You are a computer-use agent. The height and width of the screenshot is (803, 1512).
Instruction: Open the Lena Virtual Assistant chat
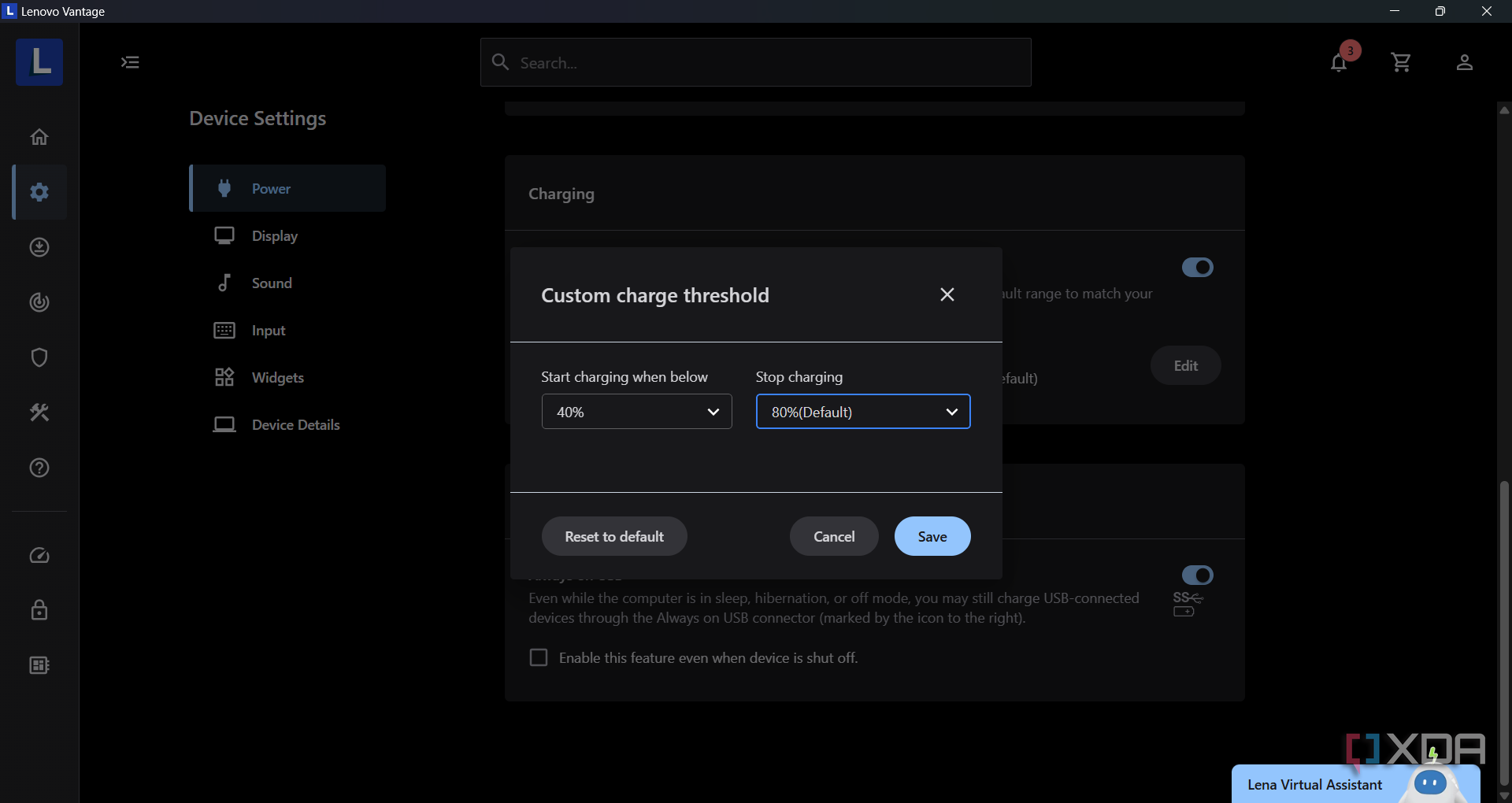(x=1354, y=784)
